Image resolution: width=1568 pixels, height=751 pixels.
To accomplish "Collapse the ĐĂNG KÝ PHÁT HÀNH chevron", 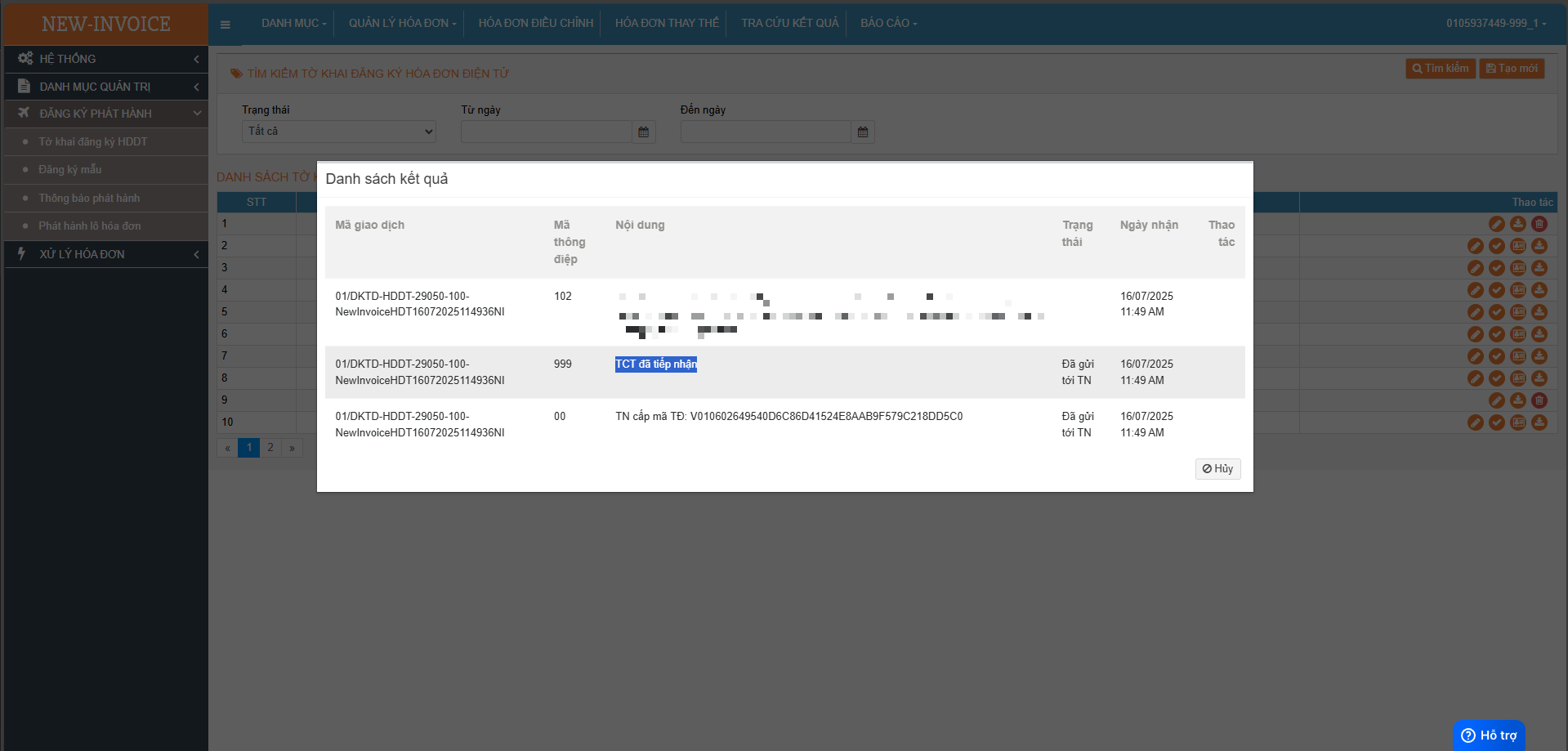I will click(197, 114).
